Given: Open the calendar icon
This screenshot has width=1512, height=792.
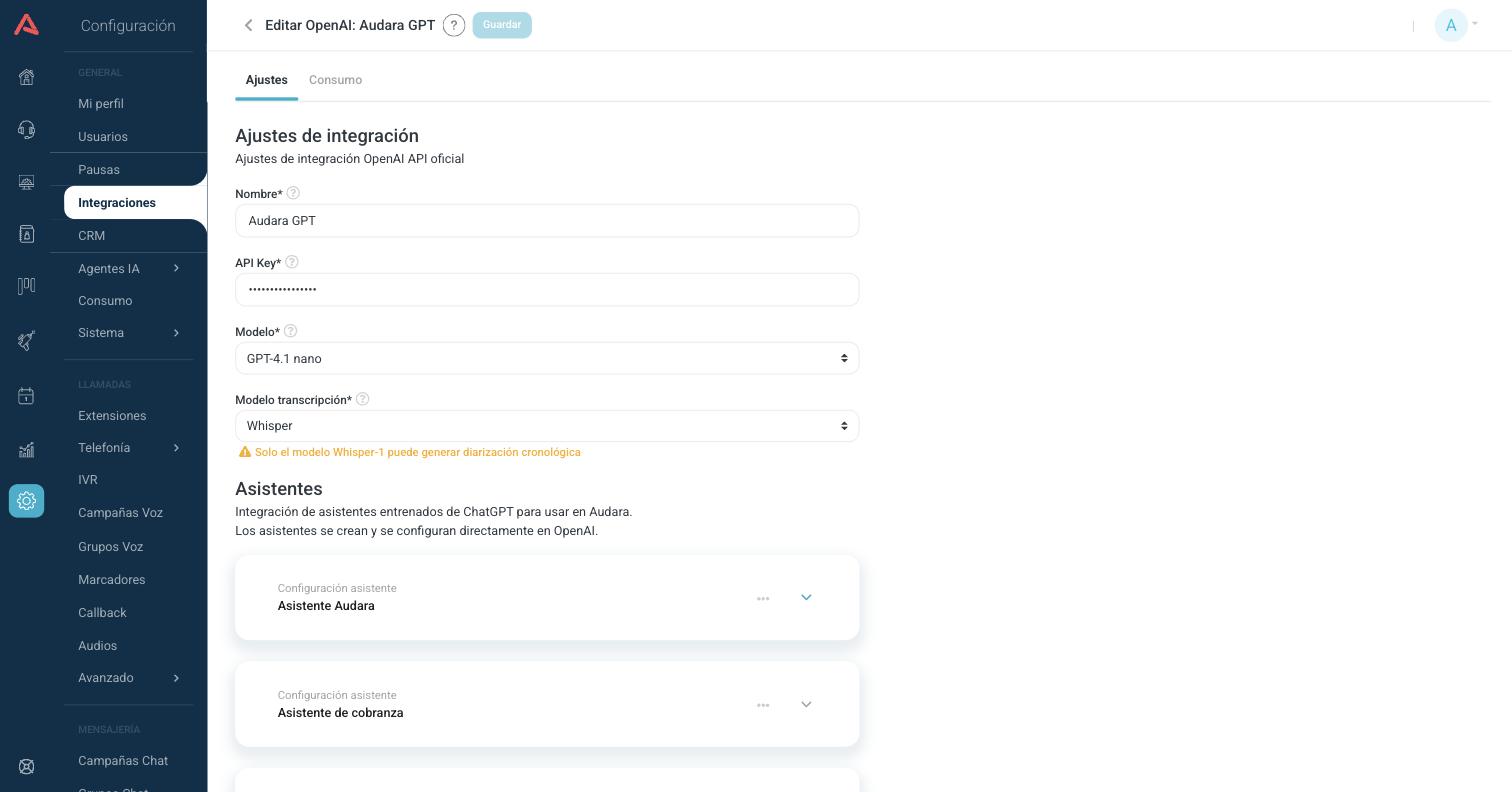Looking at the screenshot, I should click(27, 396).
